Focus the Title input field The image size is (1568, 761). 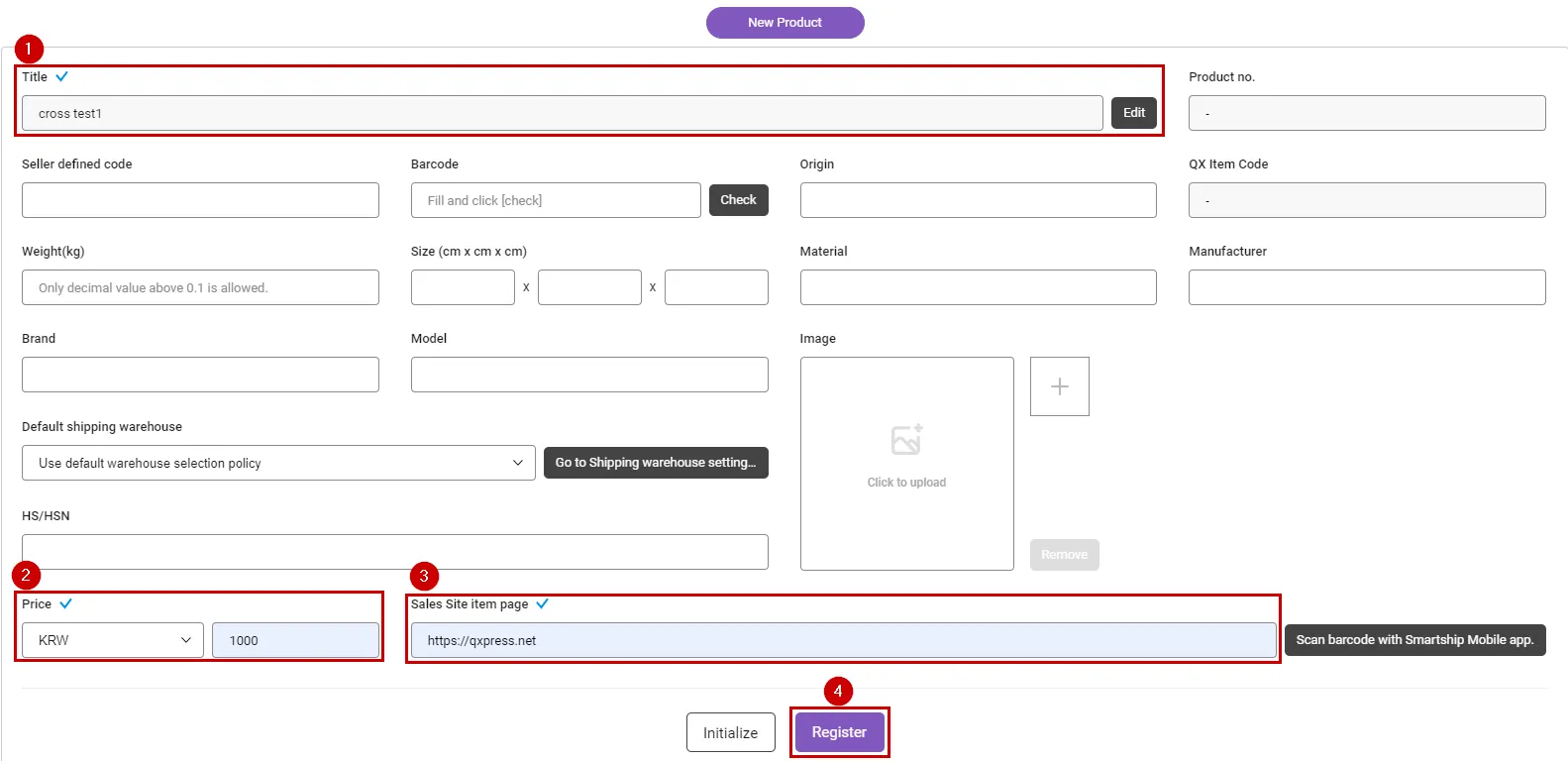pos(562,113)
